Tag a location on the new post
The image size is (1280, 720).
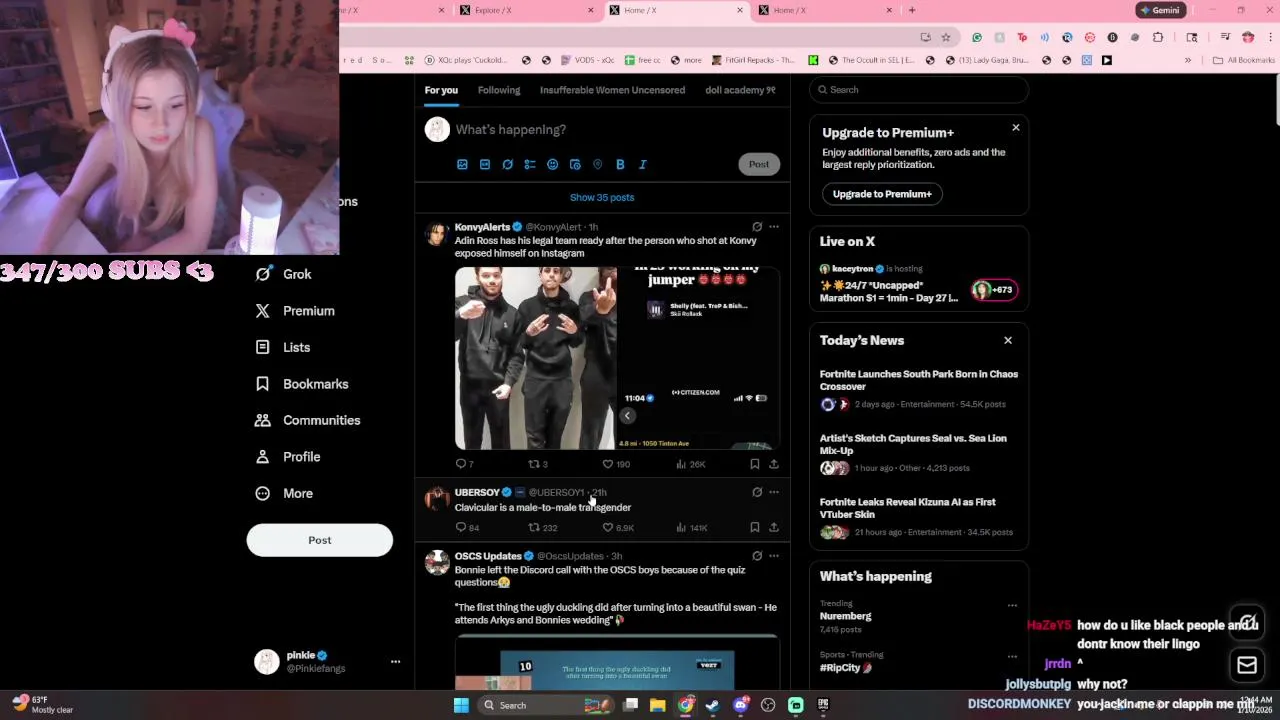pyautogui.click(x=597, y=164)
